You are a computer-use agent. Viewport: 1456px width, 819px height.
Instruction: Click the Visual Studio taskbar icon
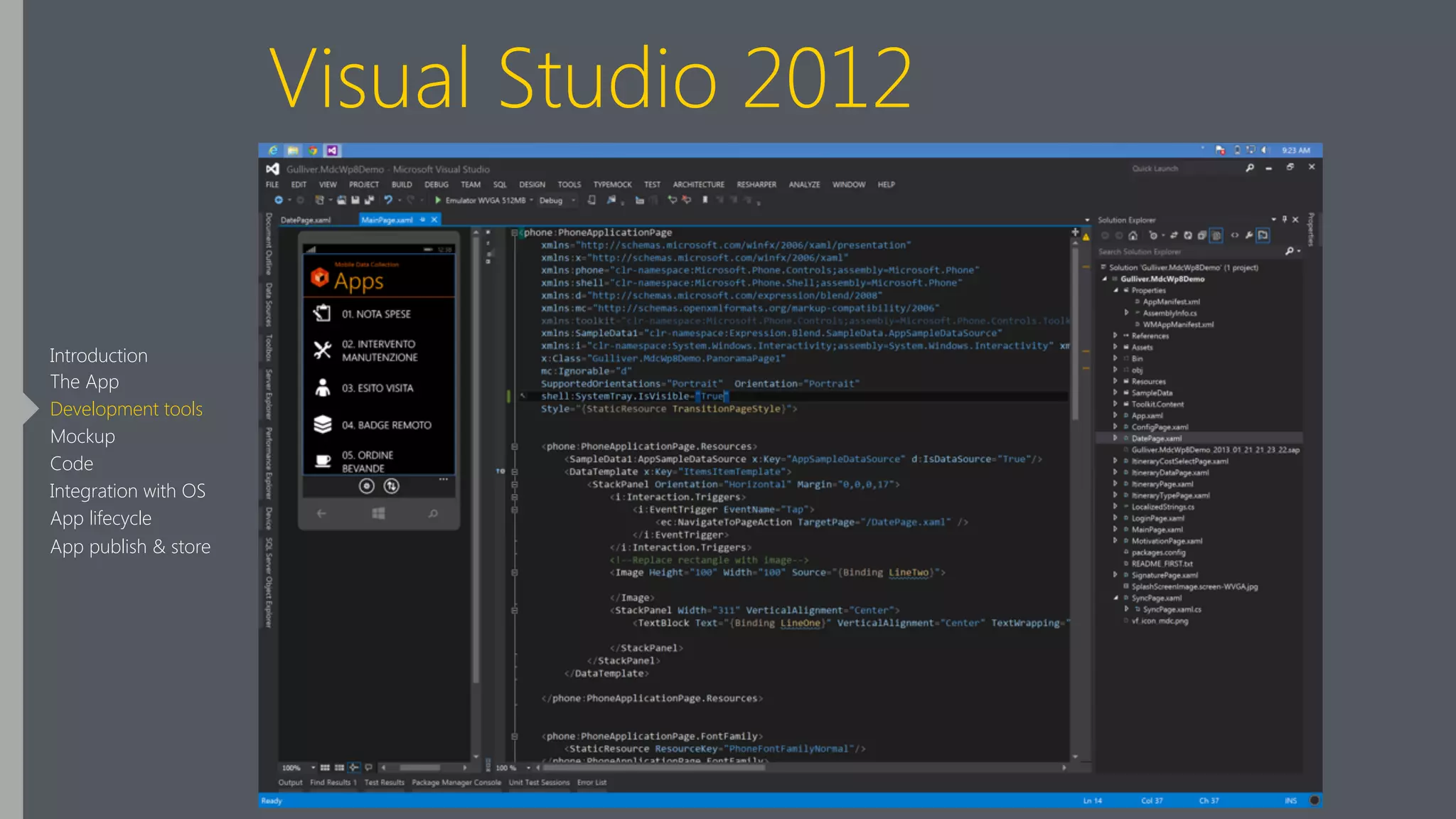click(x=332, y=150)
